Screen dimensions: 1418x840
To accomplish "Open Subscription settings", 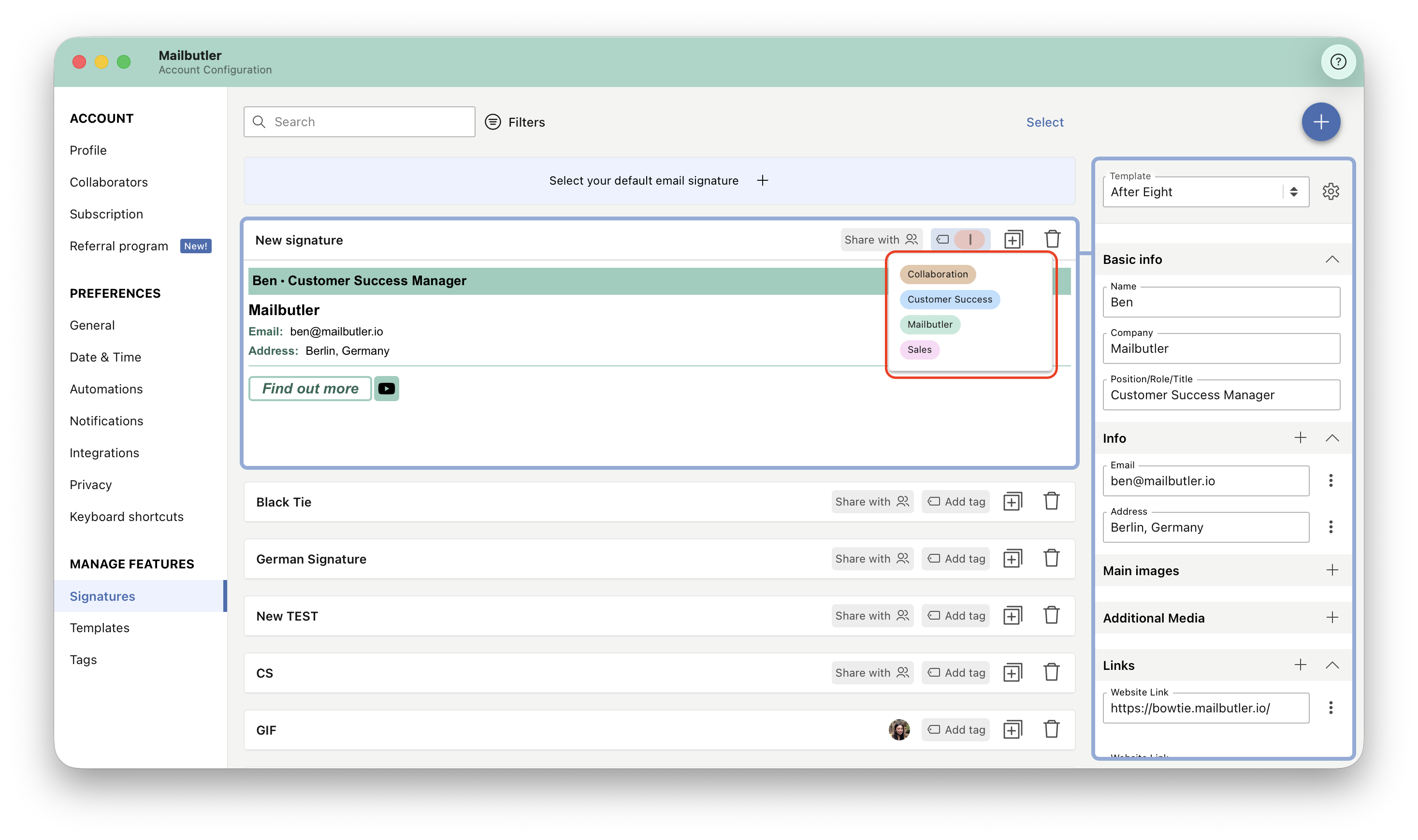I will [106, 214].
